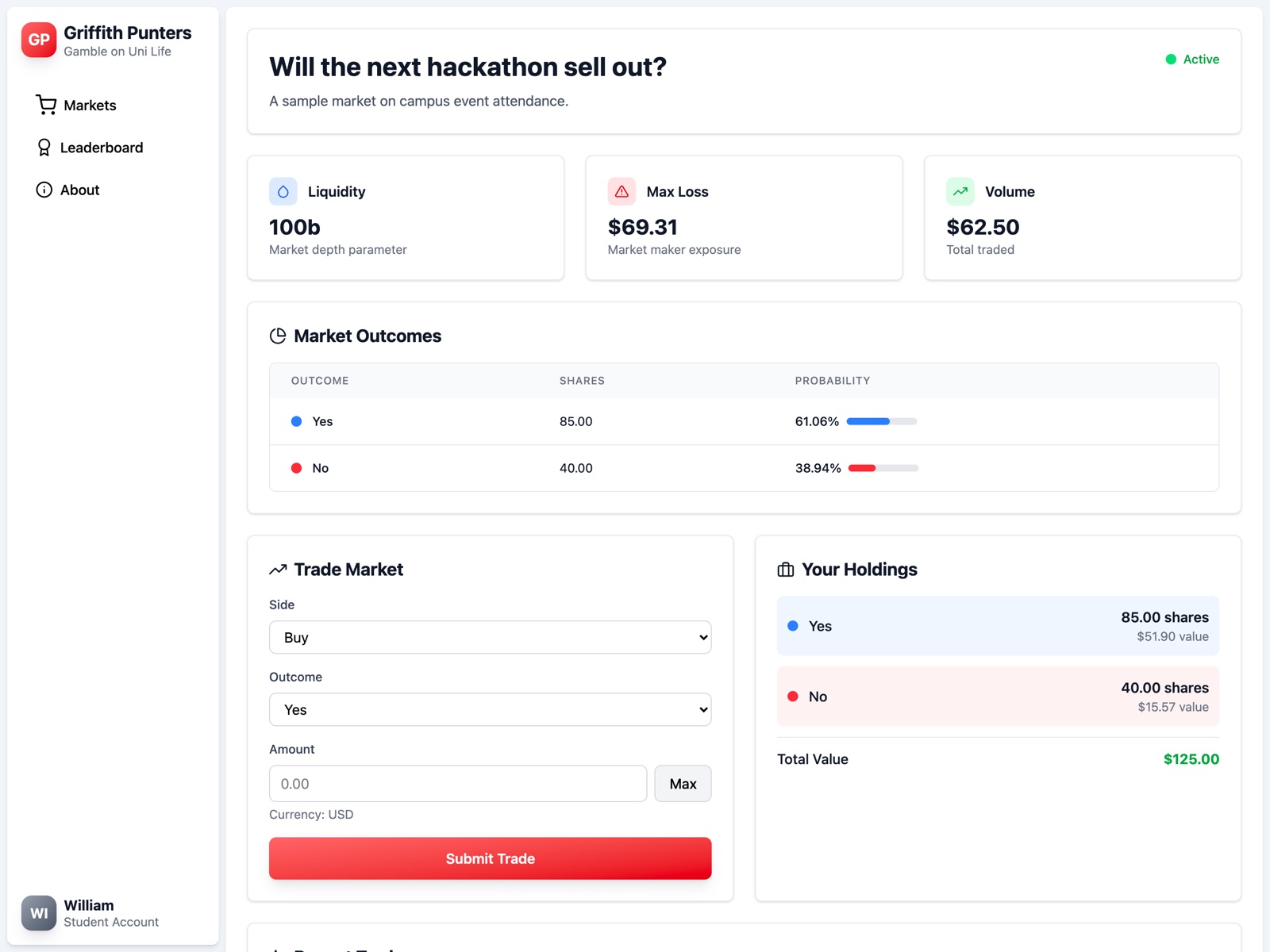Viewport: 1270px width, 952px height.
Task: Click the Market Outcomes pie chart icon
Action: click(278, 336)
